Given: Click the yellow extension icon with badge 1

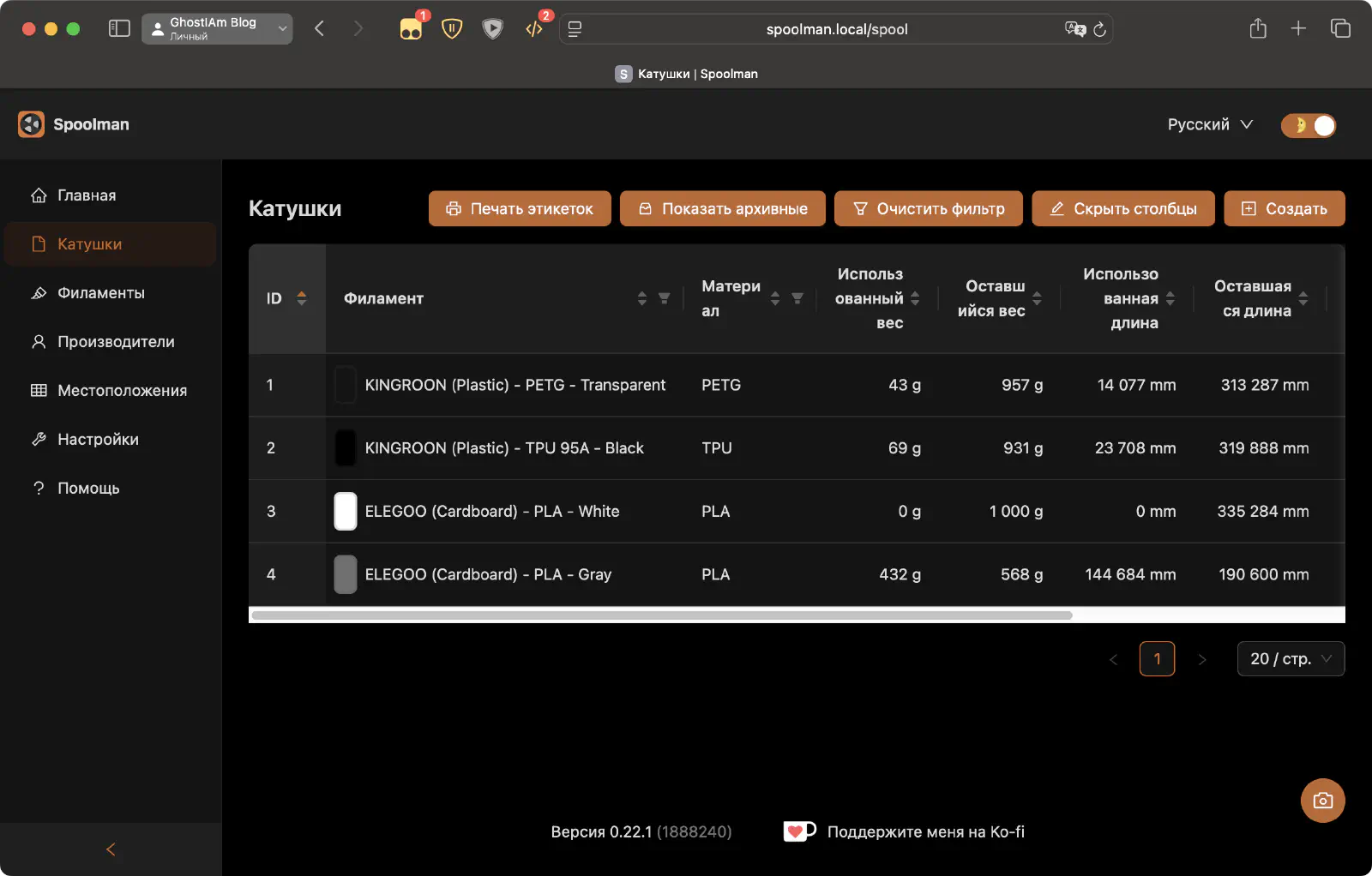Looking at the screenshot, I should click(x=411, y=29).
